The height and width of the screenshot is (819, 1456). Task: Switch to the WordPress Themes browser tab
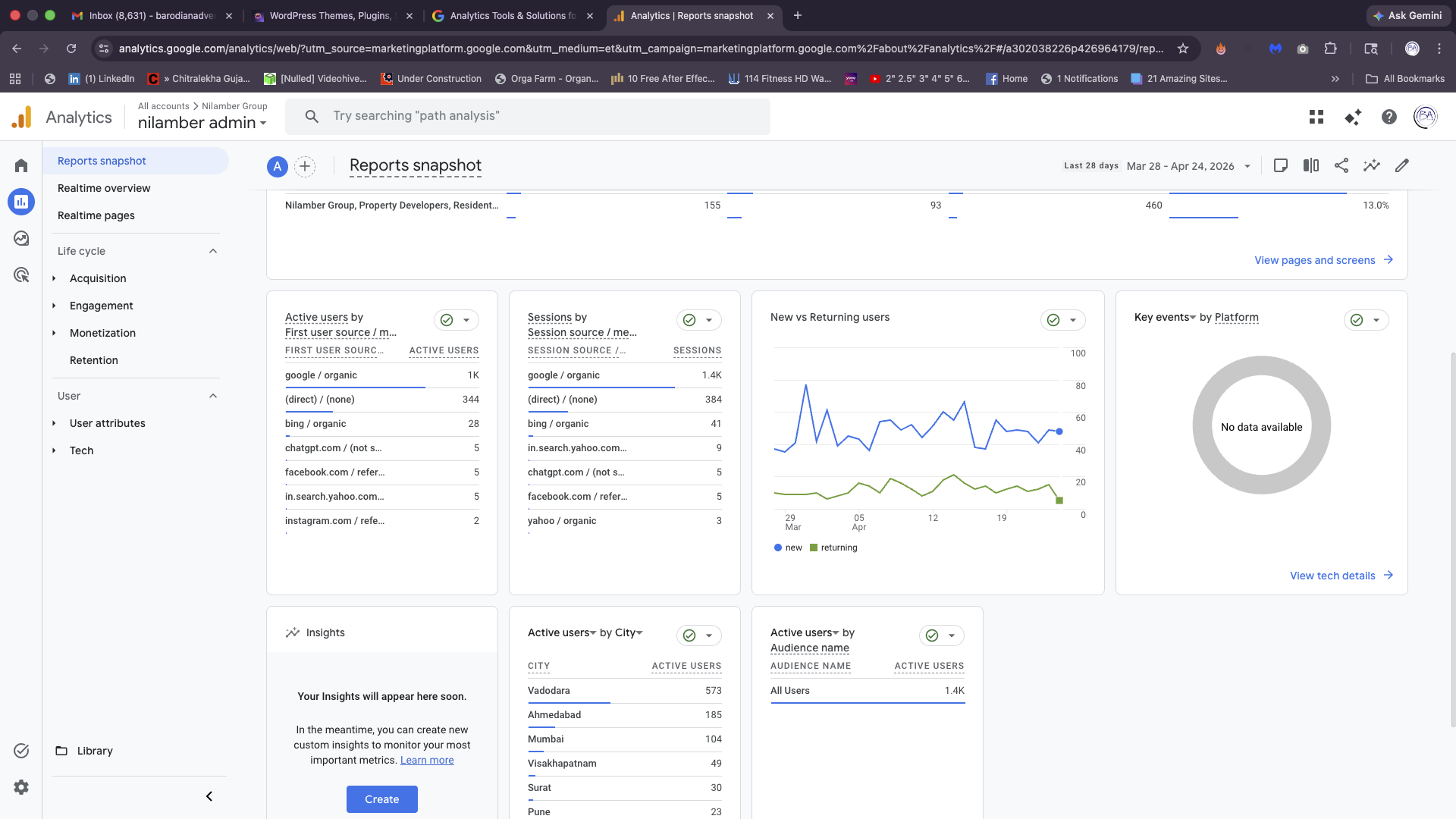point(330,15)
